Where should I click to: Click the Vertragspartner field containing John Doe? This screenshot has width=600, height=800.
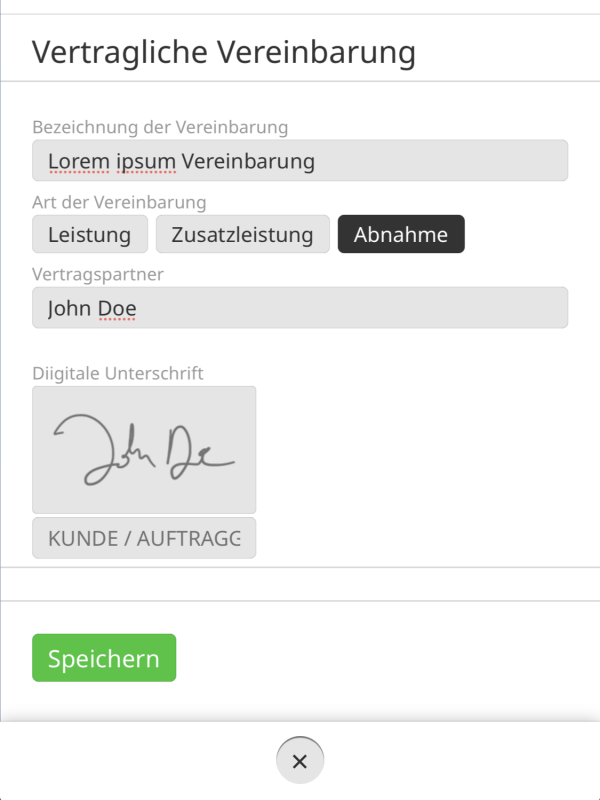coord(300,307)
